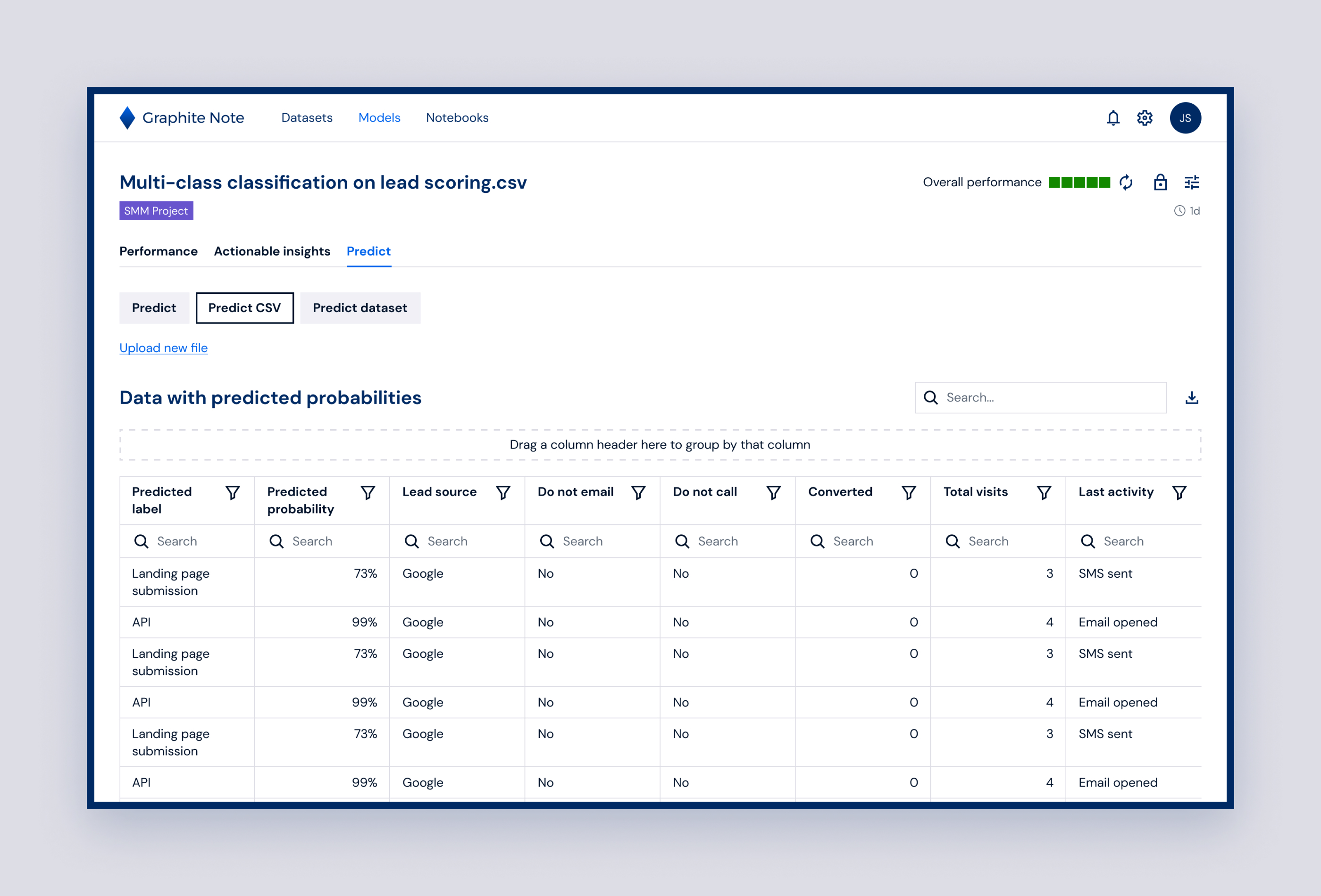Click the Predicted probability column header
The width and height of the screenshot is (1321, 896).
301,500
